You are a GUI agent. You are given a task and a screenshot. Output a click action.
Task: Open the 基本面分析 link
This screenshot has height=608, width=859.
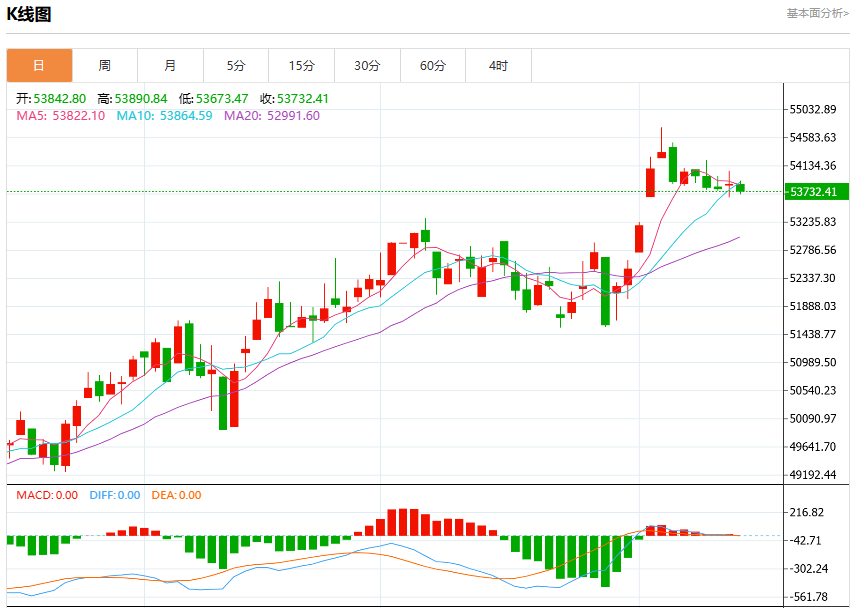(817, 13)
